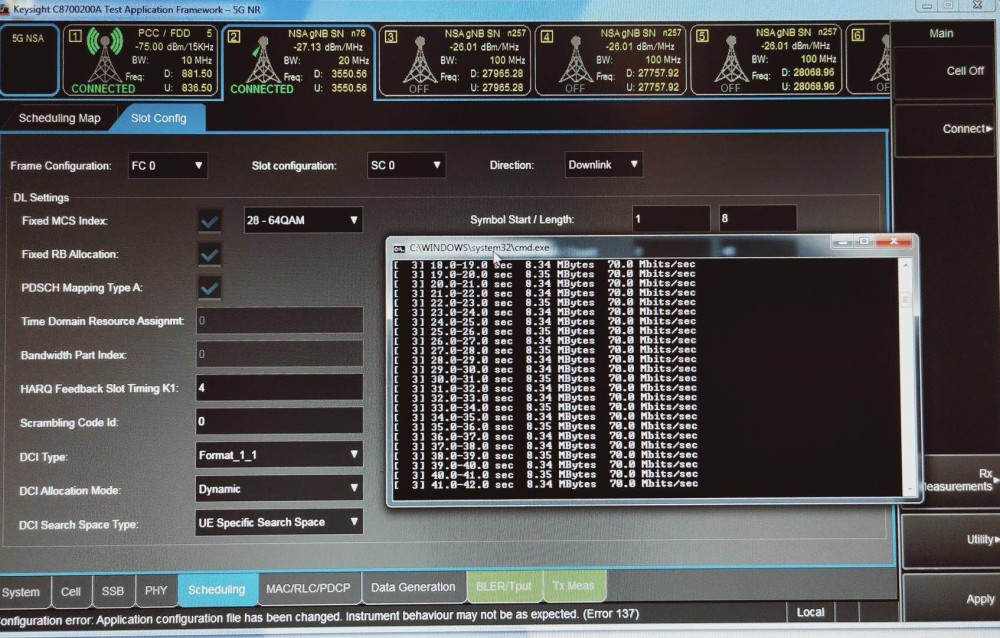Open the MAC/RLC/PDCP tab
This screenshot has height=638, width=1000.
[308, 588]
